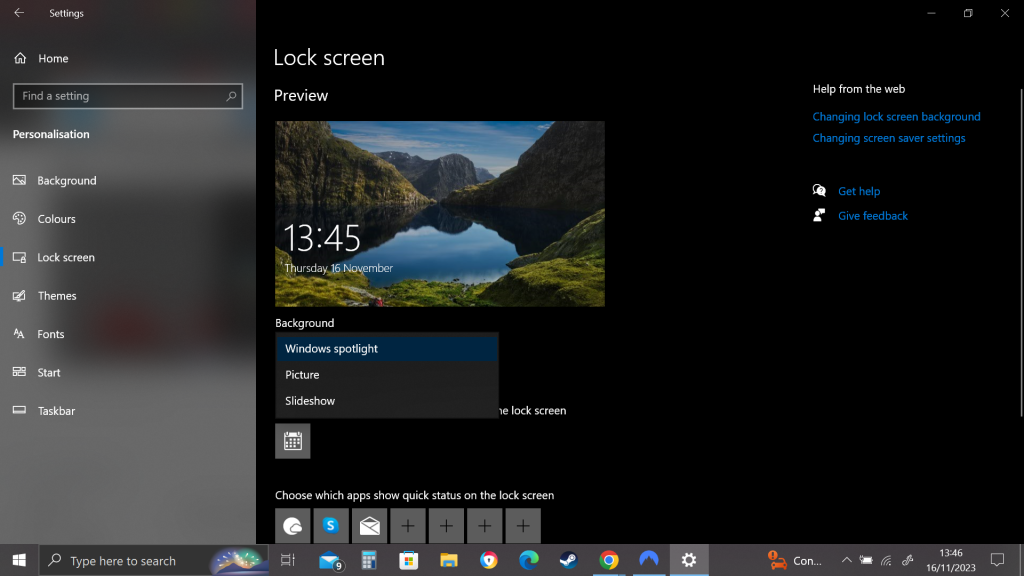Click the Edge quick status icon

(x=292, y=526)
